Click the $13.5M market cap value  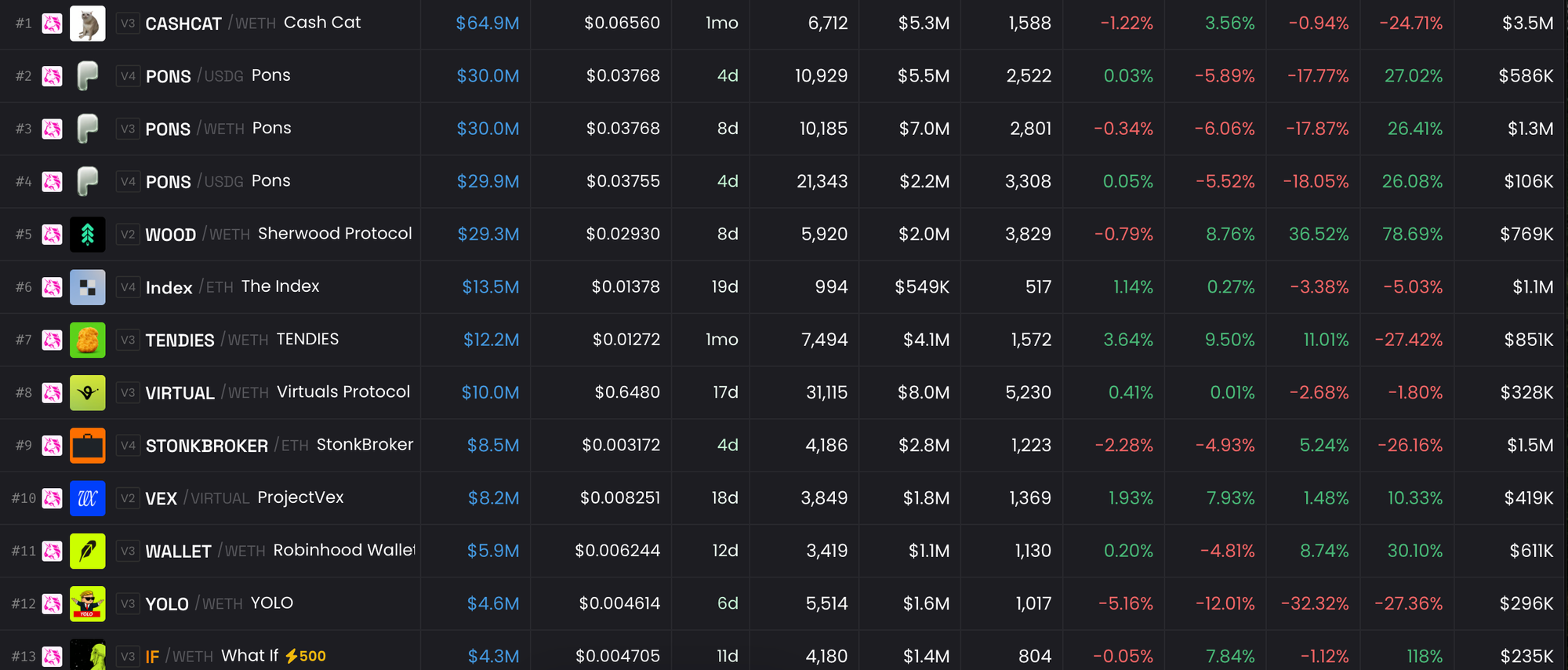[491, 287]
